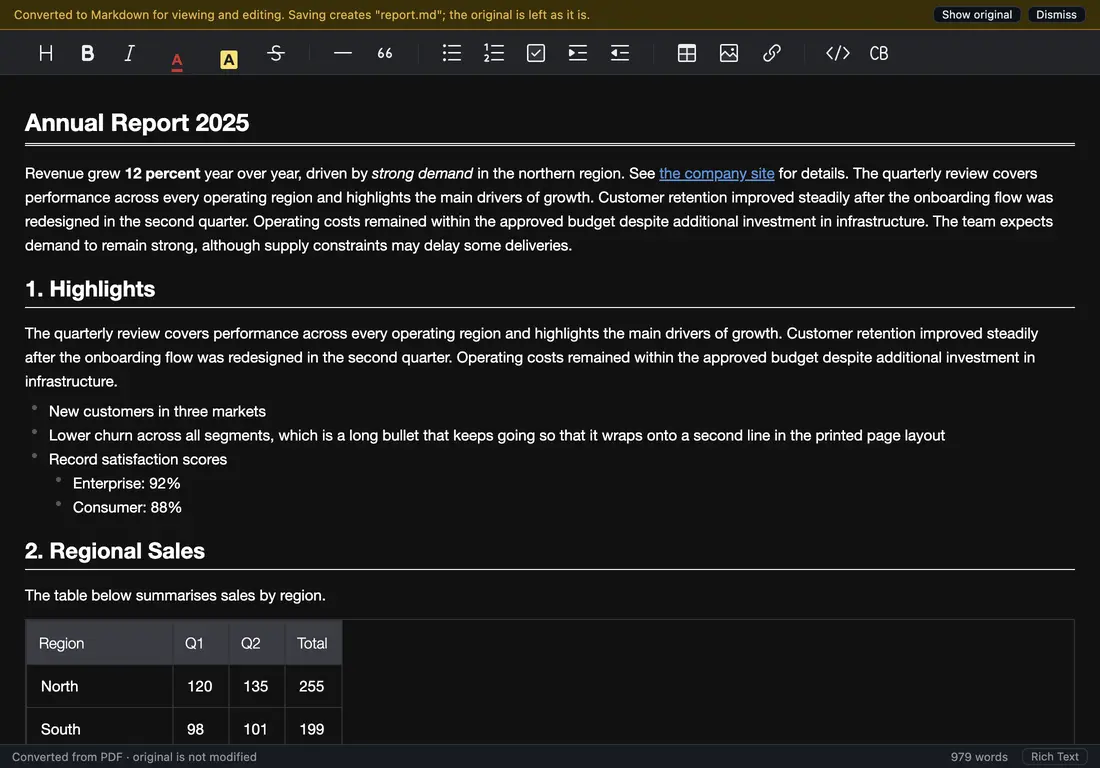Click sub-bullet 'Enterprise: 92%'

[126, 483]
